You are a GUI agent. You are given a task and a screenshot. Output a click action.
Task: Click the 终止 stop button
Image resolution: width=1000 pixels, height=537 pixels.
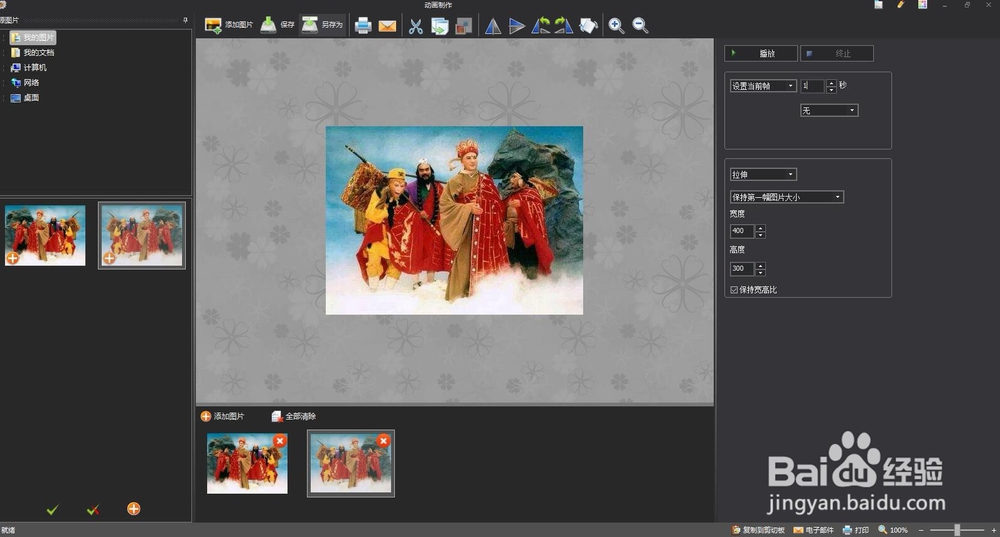(837, 54)
